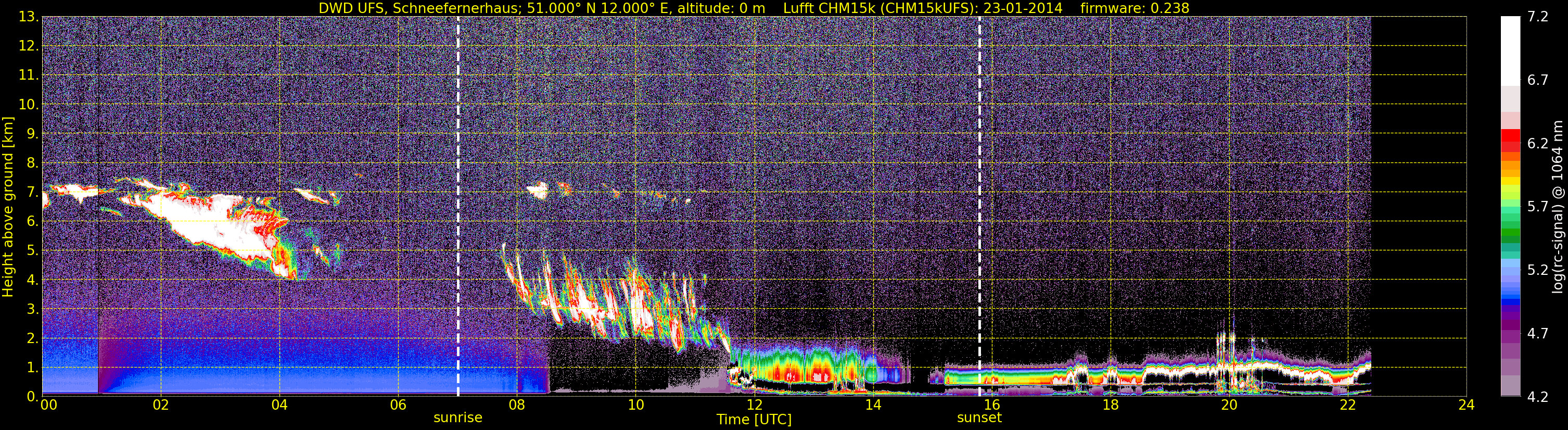Image resolution: width=1568 pixels, height=430 pixels.
Task: Click the colorbar tick value 4.2
Action: [1538, 397]
